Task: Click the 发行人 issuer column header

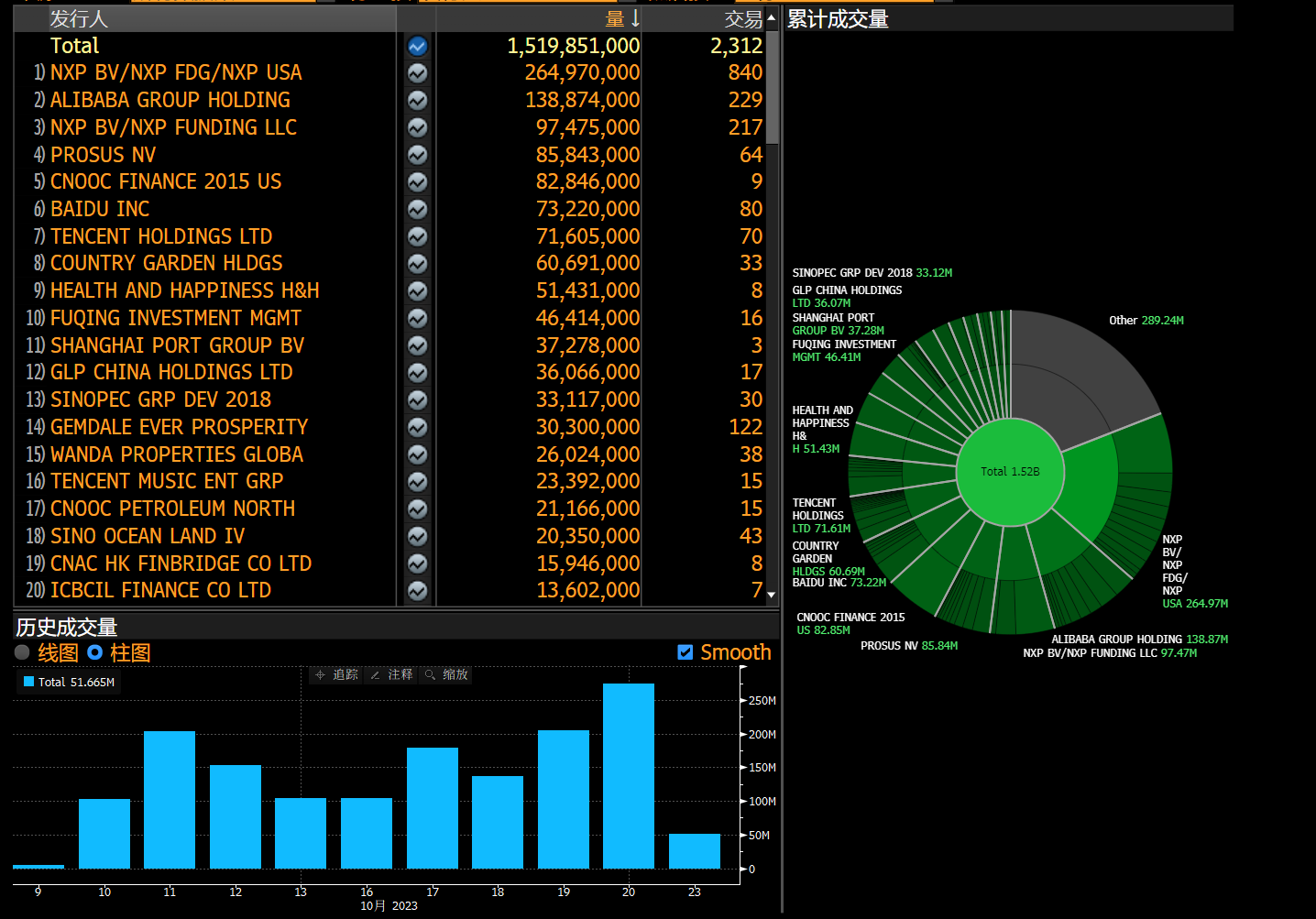Action: [x=79, y=18]
